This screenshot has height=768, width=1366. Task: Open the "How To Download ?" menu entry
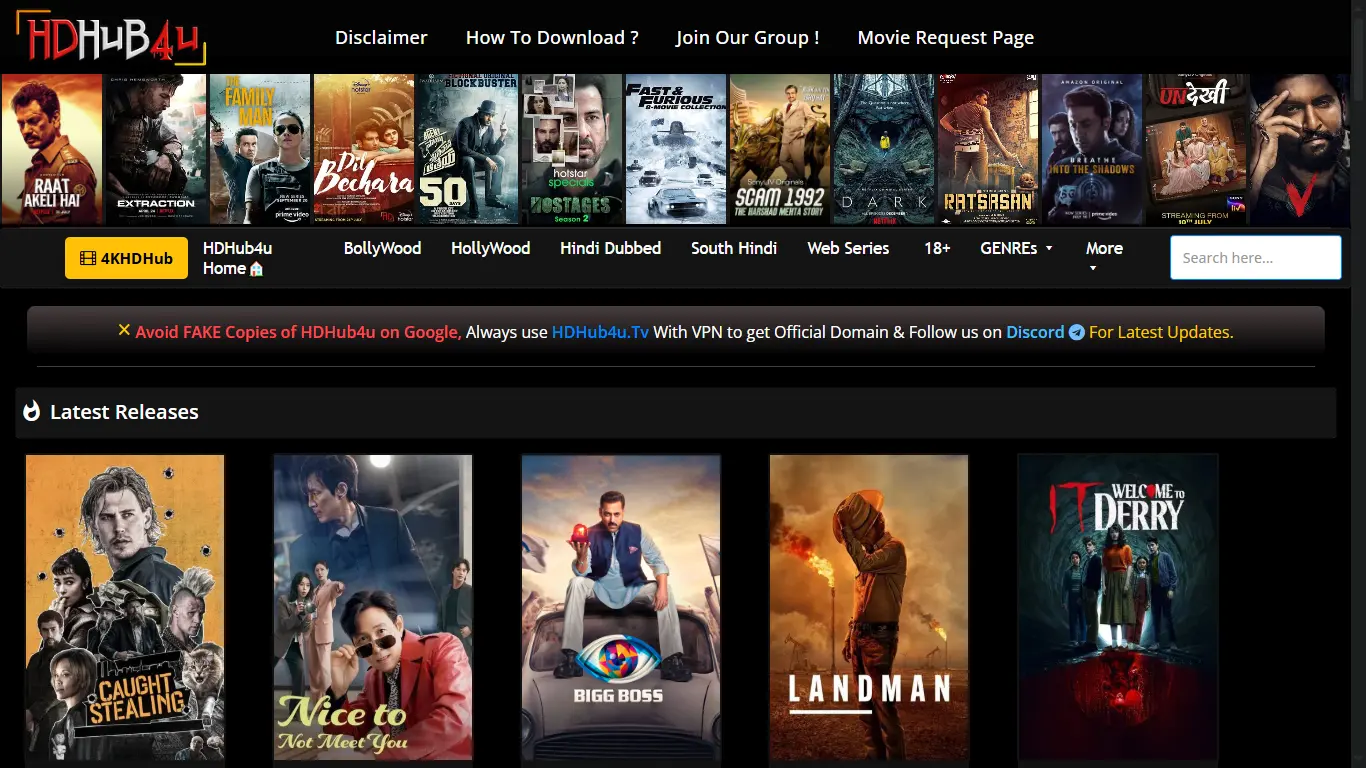pos(551,37)
